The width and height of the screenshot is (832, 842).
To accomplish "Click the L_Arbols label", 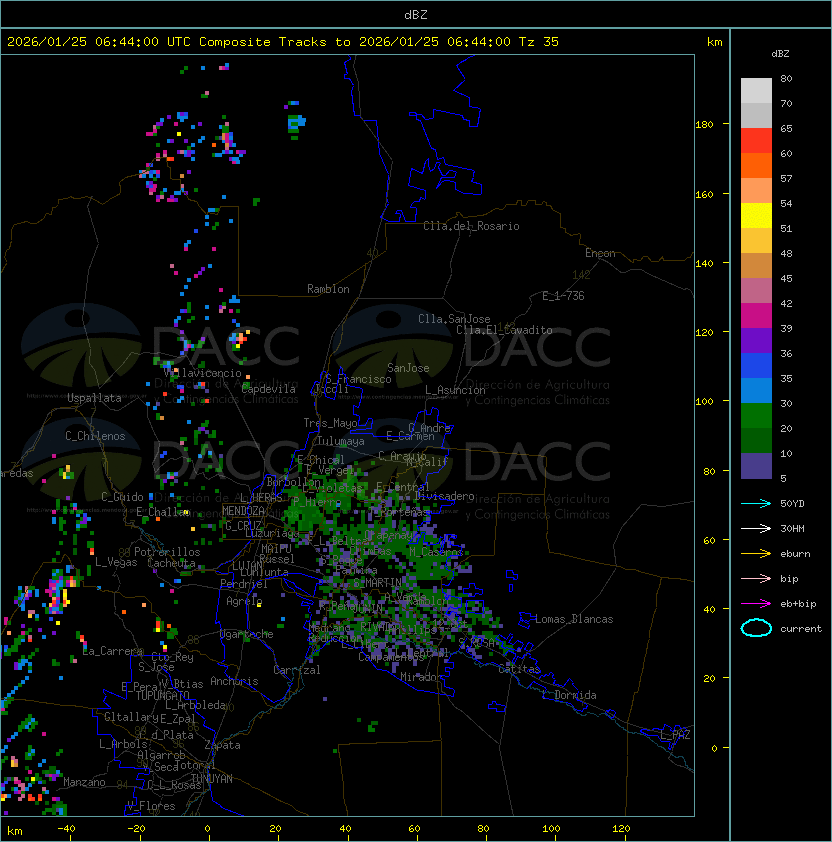I will [123, 744].
